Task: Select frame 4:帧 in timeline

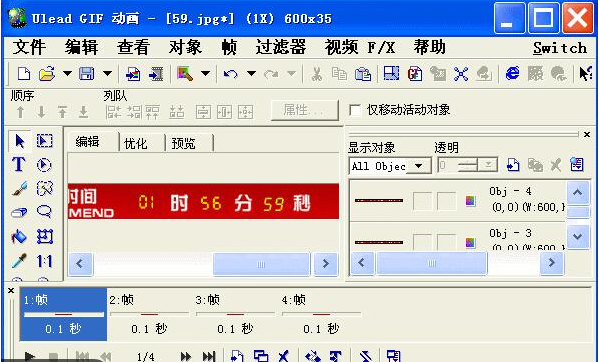Action: coord(321,315)
